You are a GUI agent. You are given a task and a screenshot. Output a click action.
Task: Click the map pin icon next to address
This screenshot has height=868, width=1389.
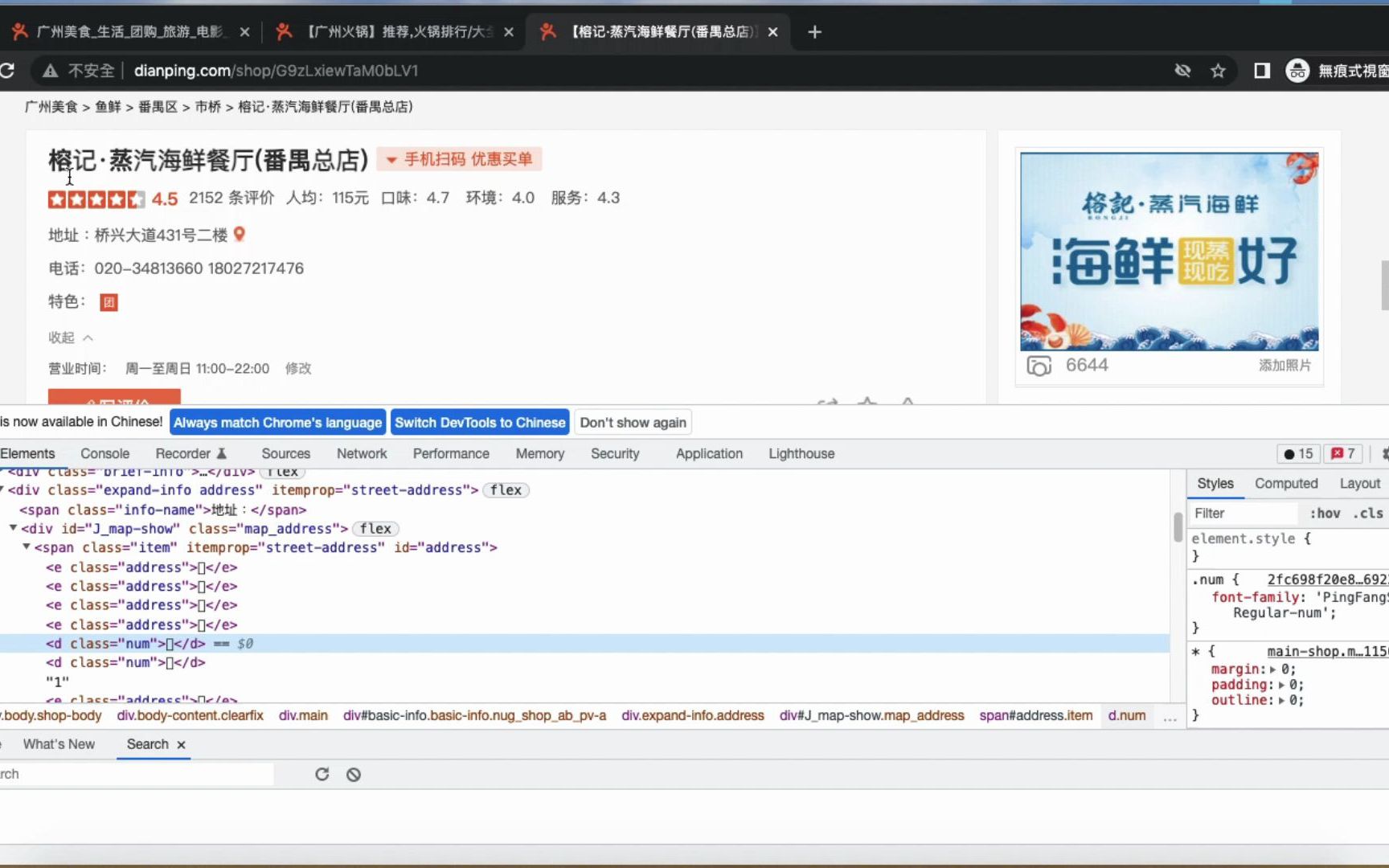click(239, 235)
